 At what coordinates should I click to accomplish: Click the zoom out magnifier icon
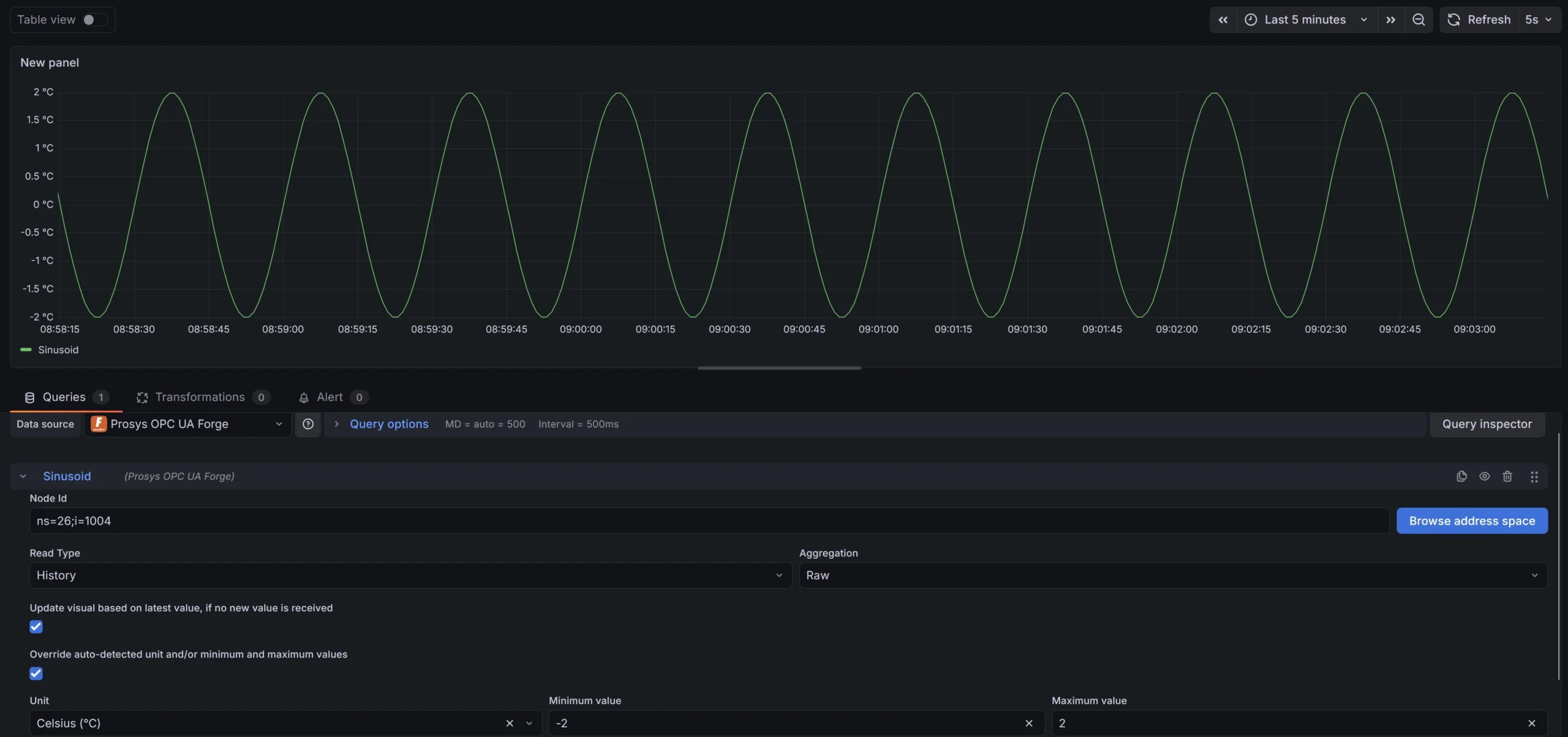pyautogui.click(x=1419, y=19)
